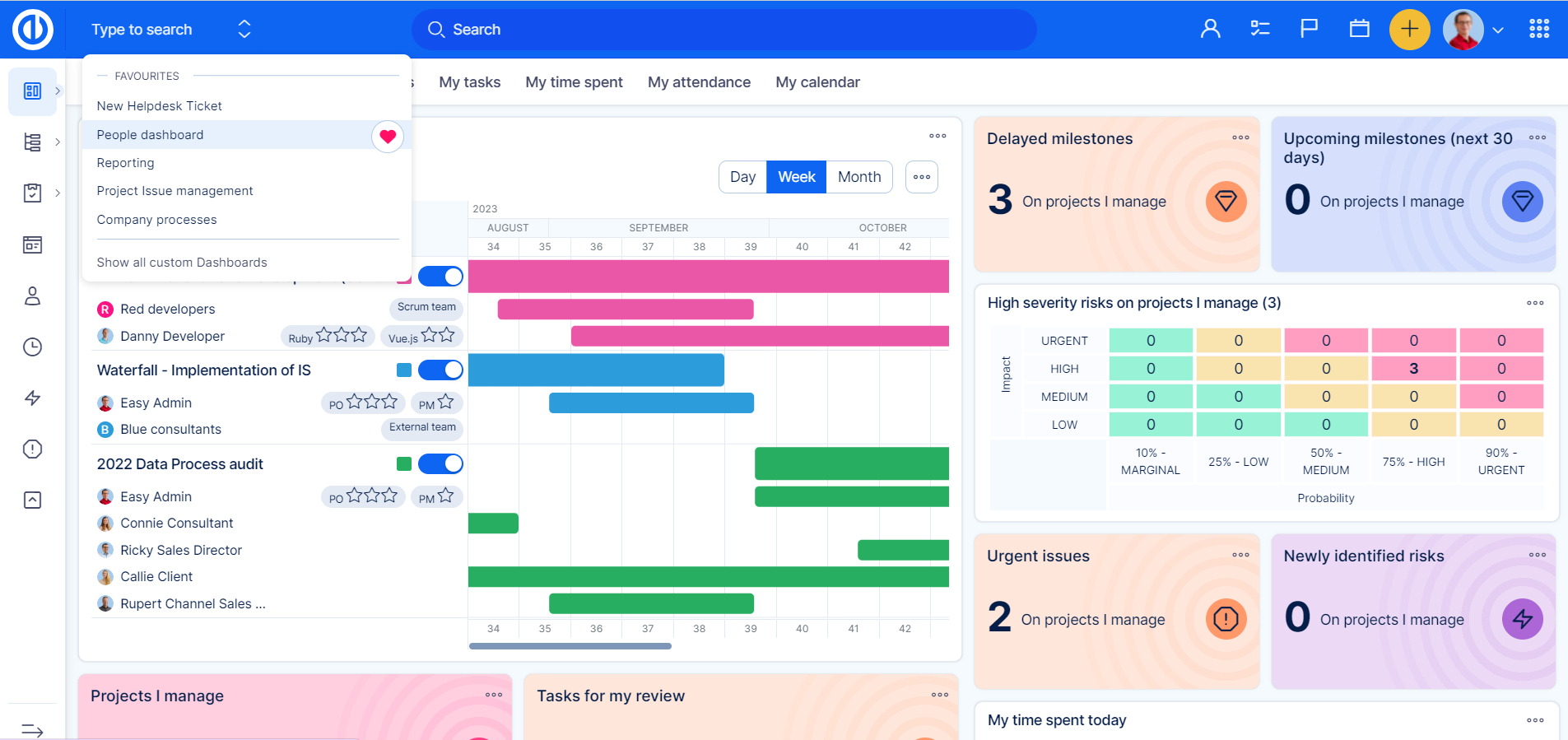Toggle the Waterfall - Implementation of IS switch
The image size is (1568, 740).
point(440,370)
